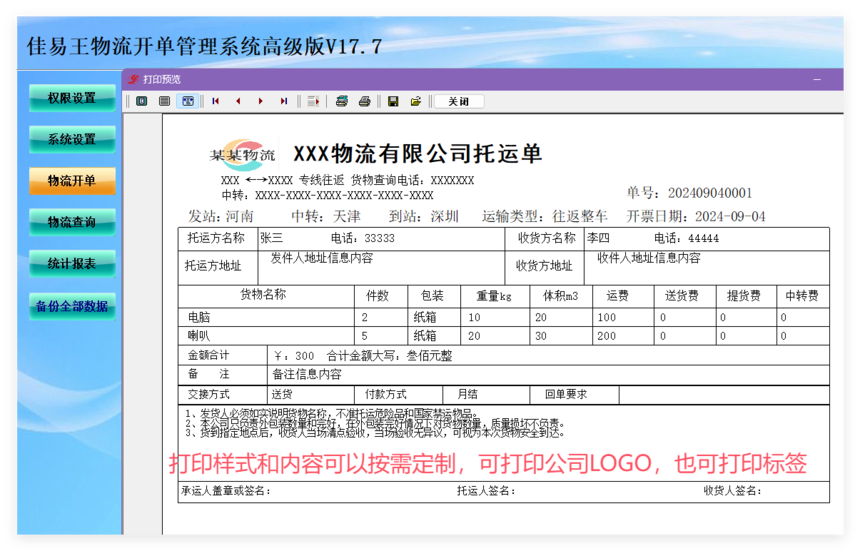Viewport: 860px width, 551px height.
Task: Jump to the first page
Action: [x=216, y=101]
